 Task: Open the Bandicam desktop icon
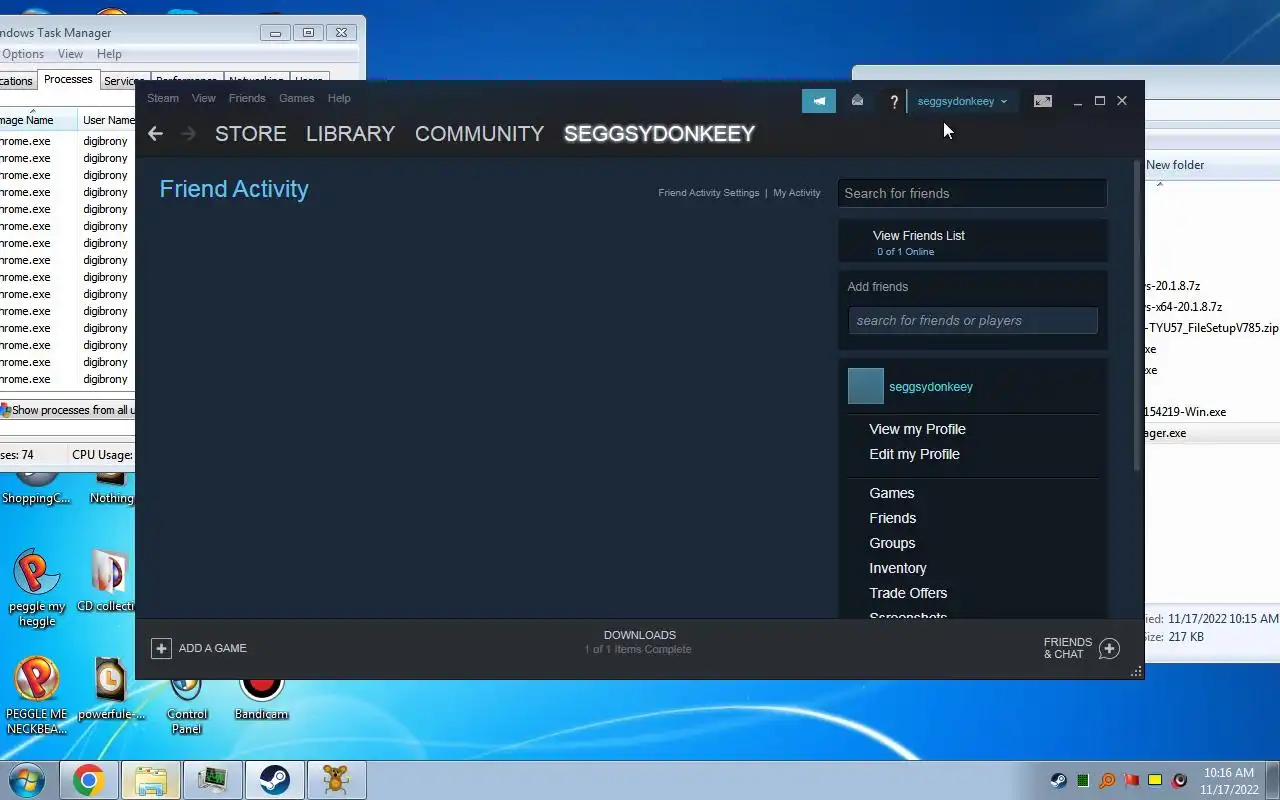coord(261,696)
